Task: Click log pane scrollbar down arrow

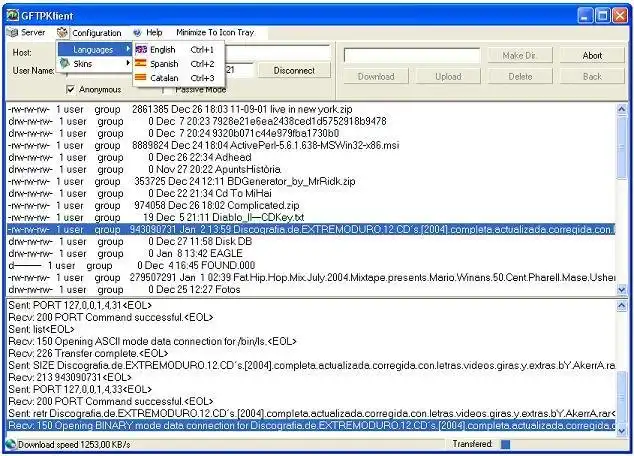Action: (621, 431)
